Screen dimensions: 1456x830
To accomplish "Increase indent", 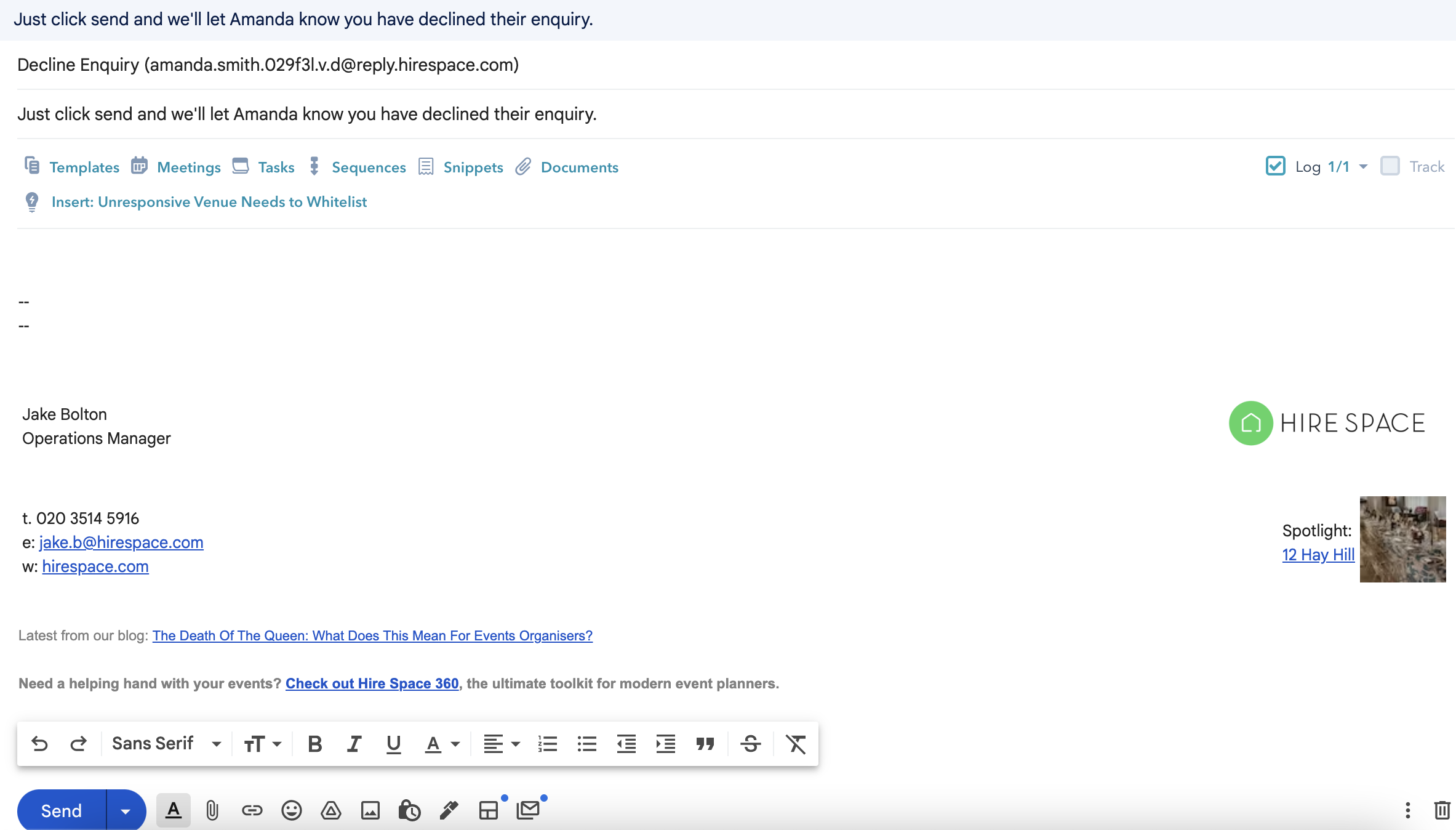I will pyautogui.click(x=666, y=744).
